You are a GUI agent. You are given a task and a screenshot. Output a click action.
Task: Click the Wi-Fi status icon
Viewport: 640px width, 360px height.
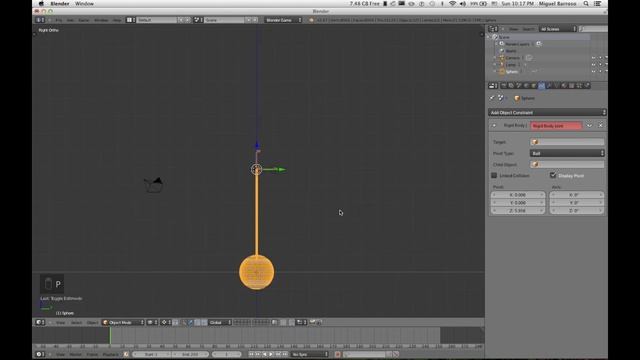click(452, 4)
